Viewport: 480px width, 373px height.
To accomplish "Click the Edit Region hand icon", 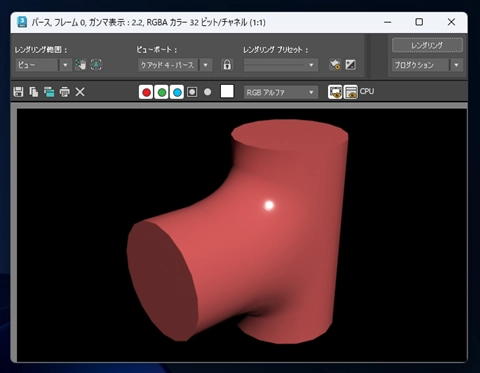I will coord(80,65).
